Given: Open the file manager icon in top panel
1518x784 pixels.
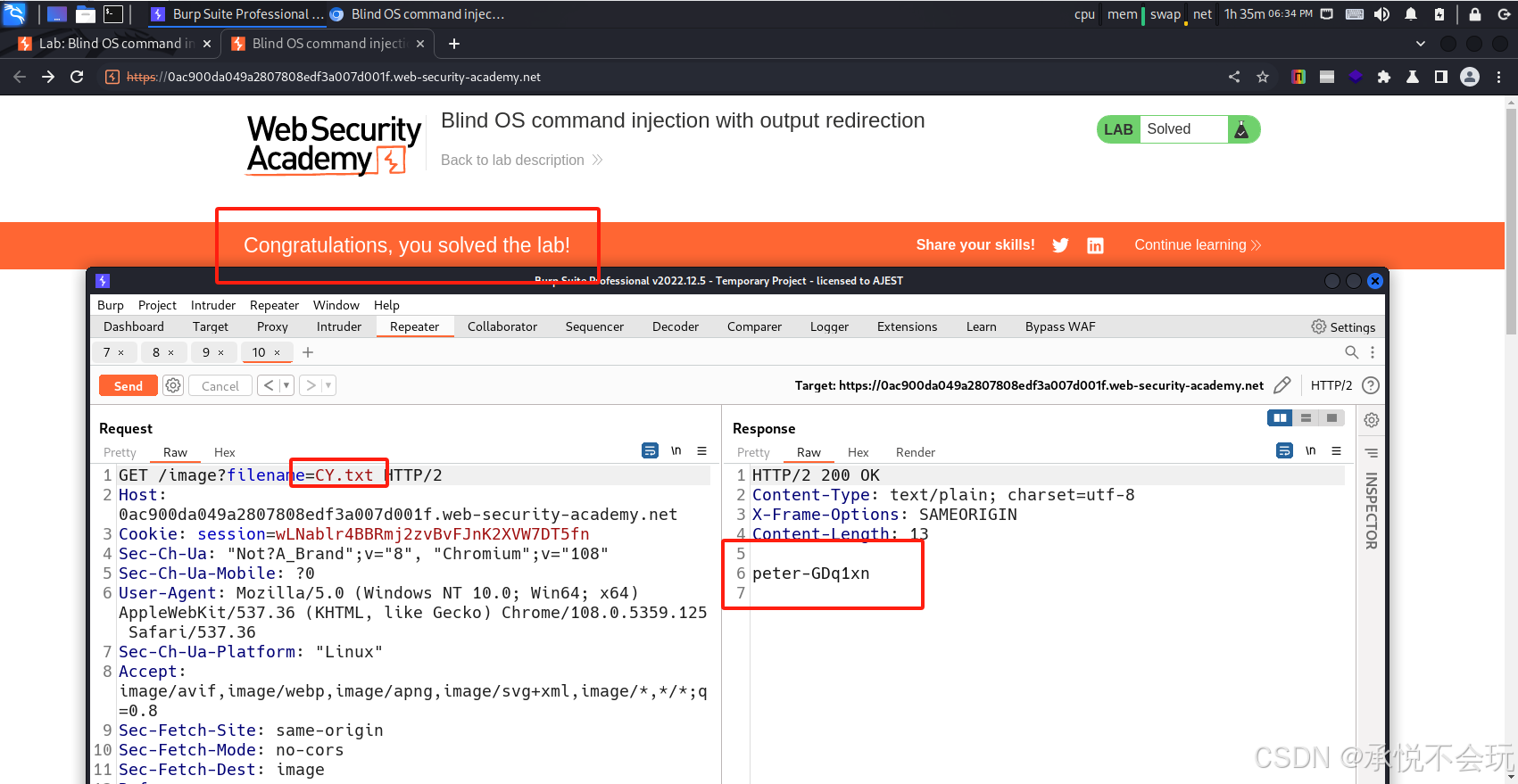Looking at the screenshot, I should pyautogui.click(x=86, y=13).
